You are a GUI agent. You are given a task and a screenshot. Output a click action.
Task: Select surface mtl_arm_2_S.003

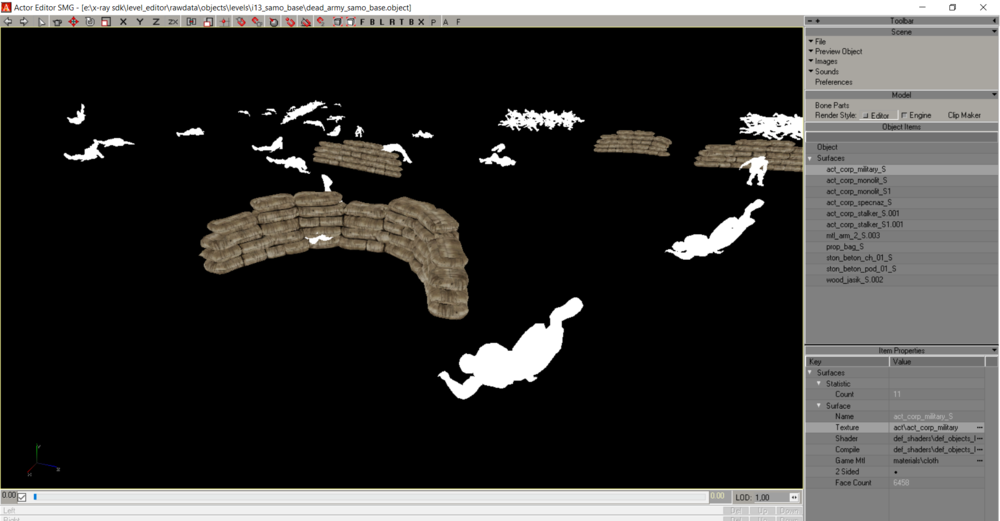[x=853, y=236]
